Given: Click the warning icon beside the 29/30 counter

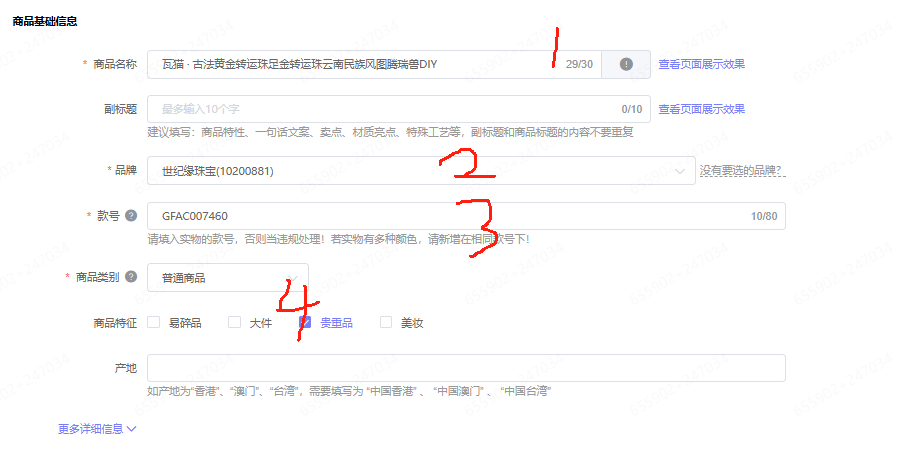Looking at the screenshot, I should (626, 64).
